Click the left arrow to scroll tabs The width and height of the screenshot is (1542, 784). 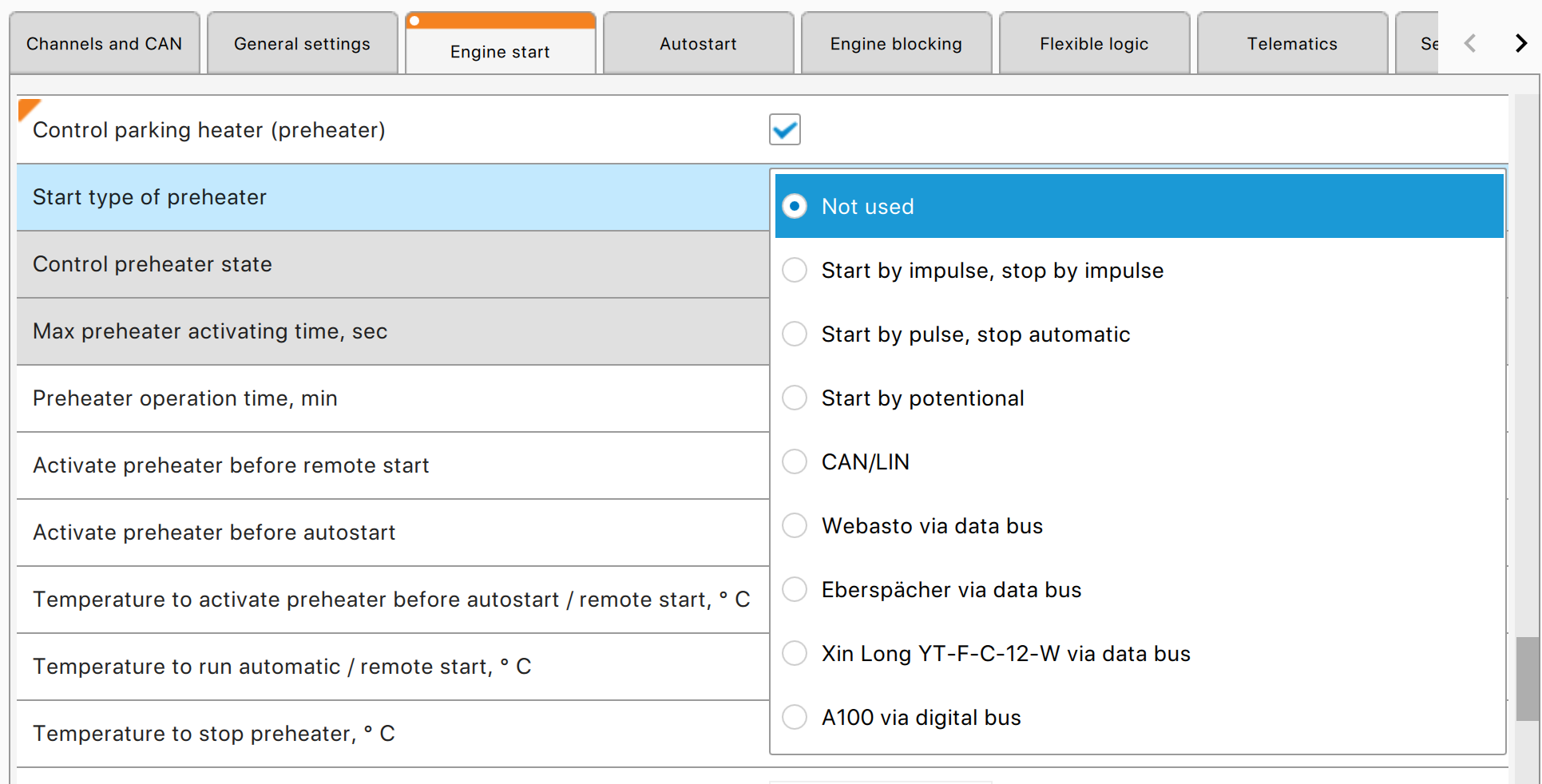click(1469, 43)
